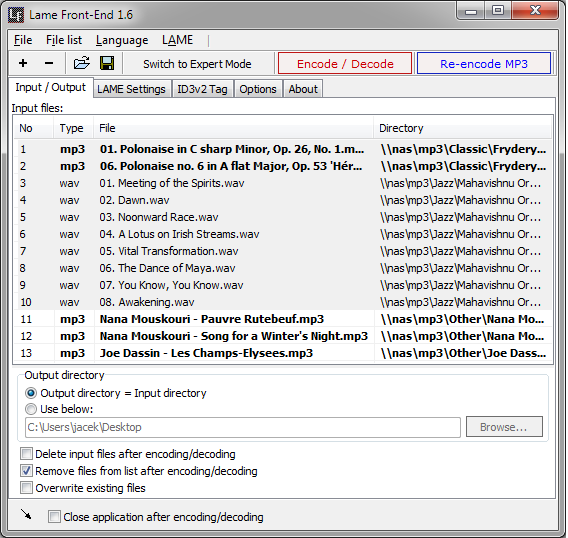
Task: Select Output directory = Input directory option
Action: click(x=31, y=393)
